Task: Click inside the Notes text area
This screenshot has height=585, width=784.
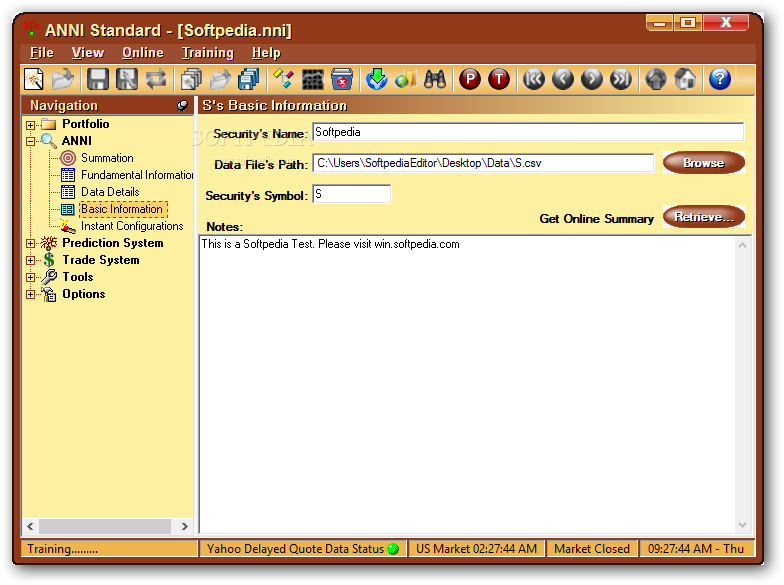Action: (467, 385)
